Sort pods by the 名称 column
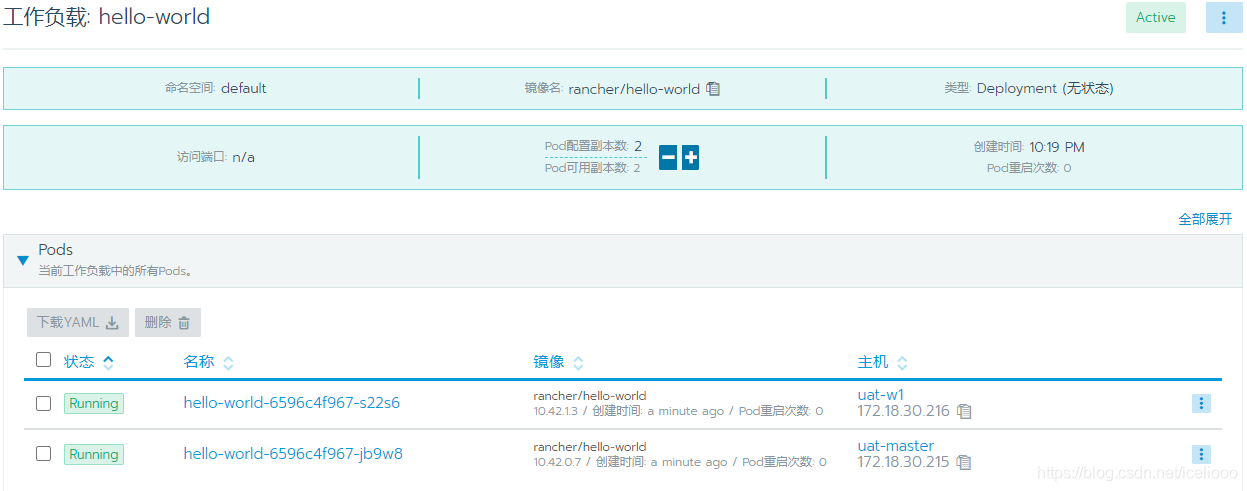The height and width of the screenshot is (491, 1247). click(209, 362)
